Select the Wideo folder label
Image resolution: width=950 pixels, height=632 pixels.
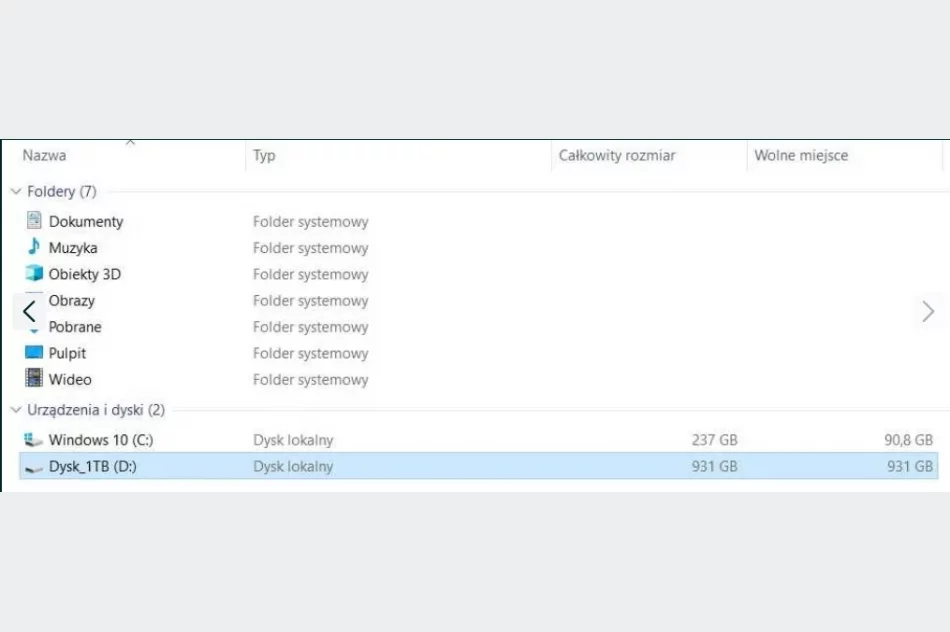pyautogui.click(x=70, y=380)
